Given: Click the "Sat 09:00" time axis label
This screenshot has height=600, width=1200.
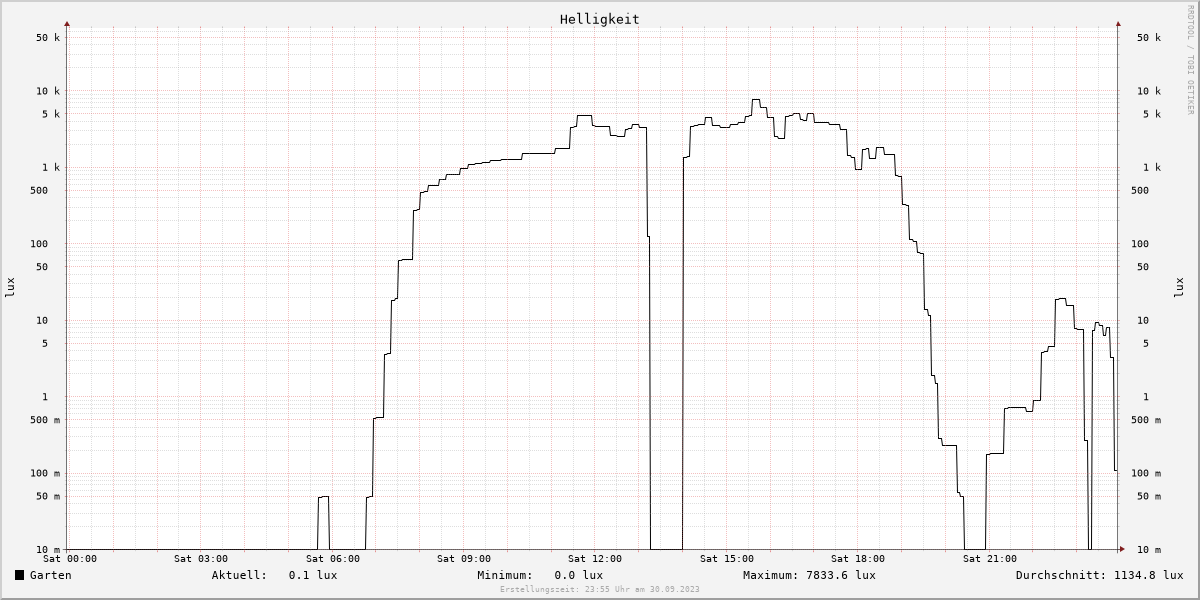Looking at the screenshot, I should pos(464,559).
